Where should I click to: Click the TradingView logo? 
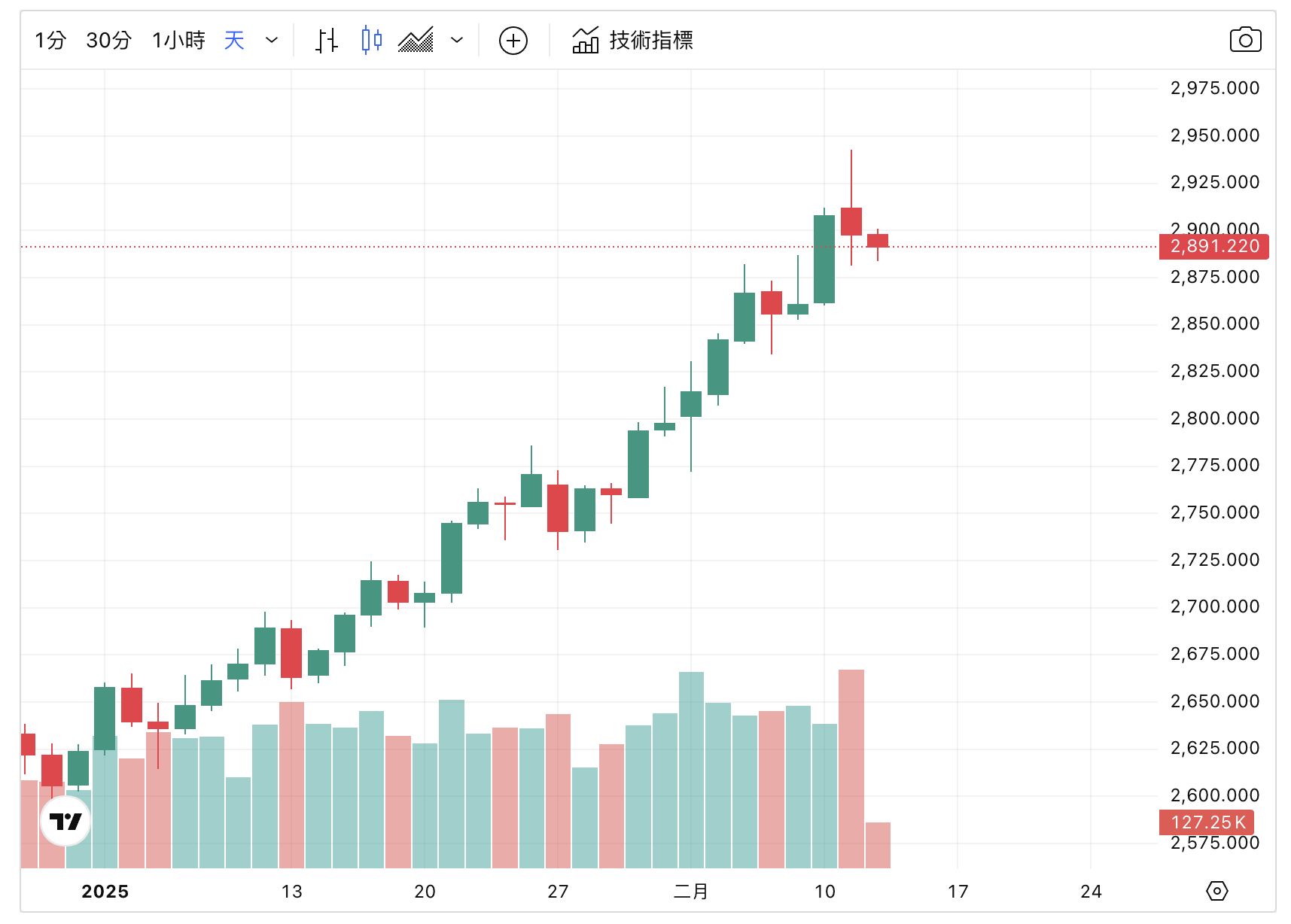point(65,821)
